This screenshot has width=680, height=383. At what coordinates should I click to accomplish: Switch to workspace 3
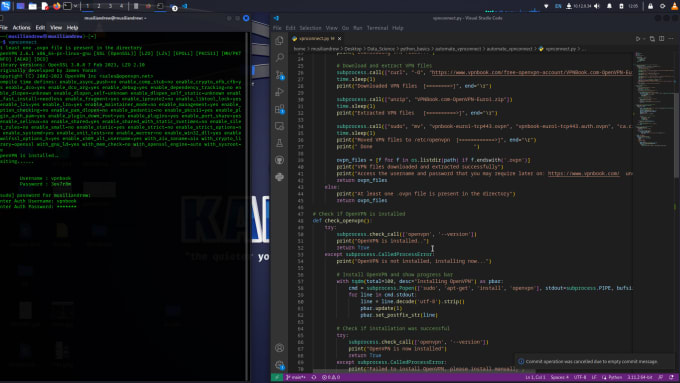pos(110,6)
